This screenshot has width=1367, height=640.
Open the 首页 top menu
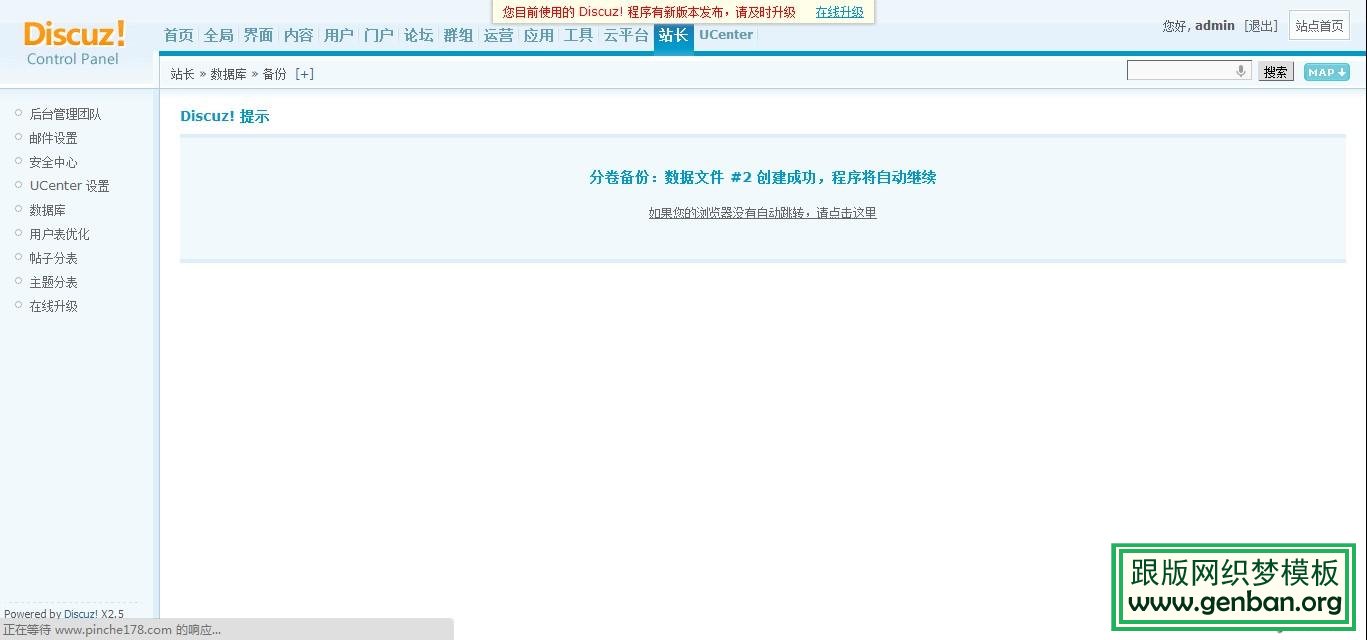pyautogui.click(x=178, y=35)
